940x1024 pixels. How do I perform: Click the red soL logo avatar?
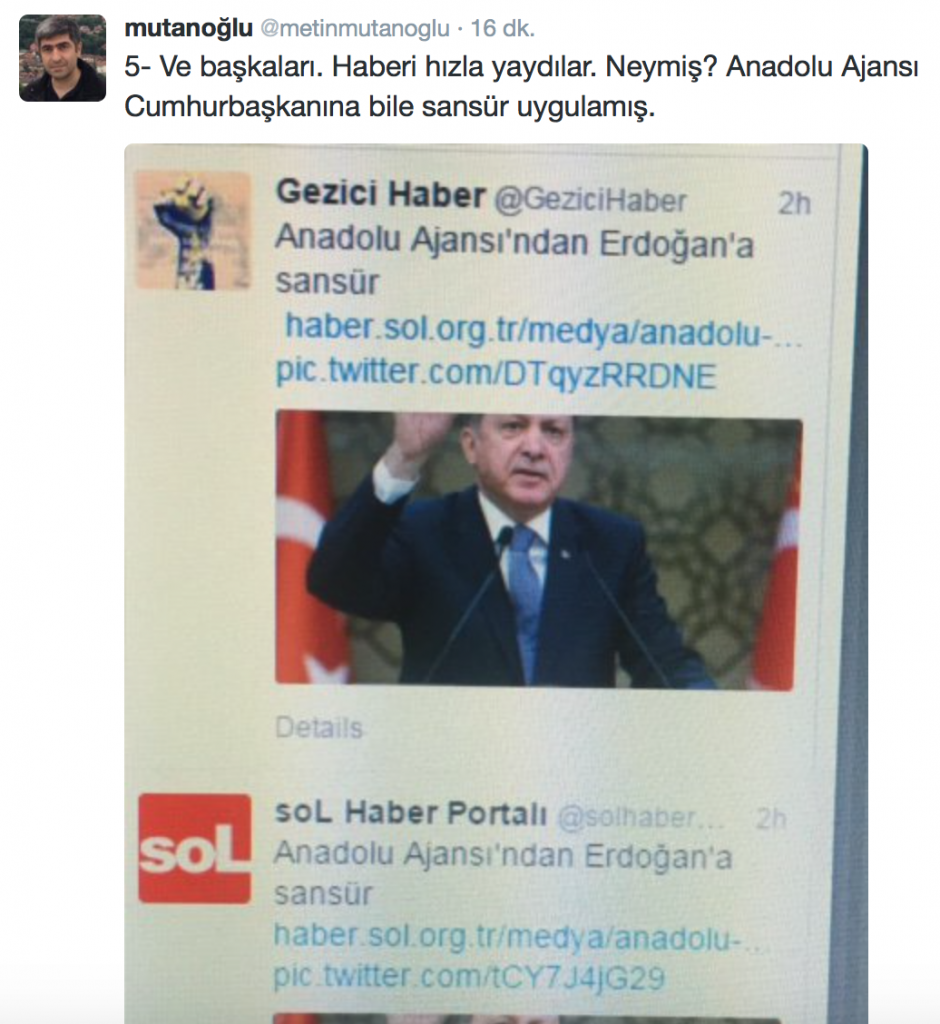[x=195, y=849]
